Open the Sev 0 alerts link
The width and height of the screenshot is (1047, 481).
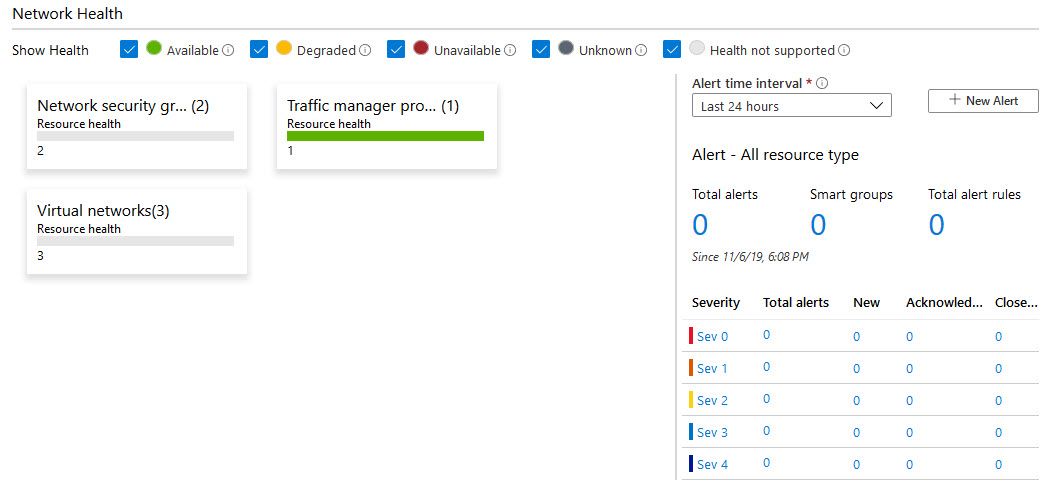[712, 337]
